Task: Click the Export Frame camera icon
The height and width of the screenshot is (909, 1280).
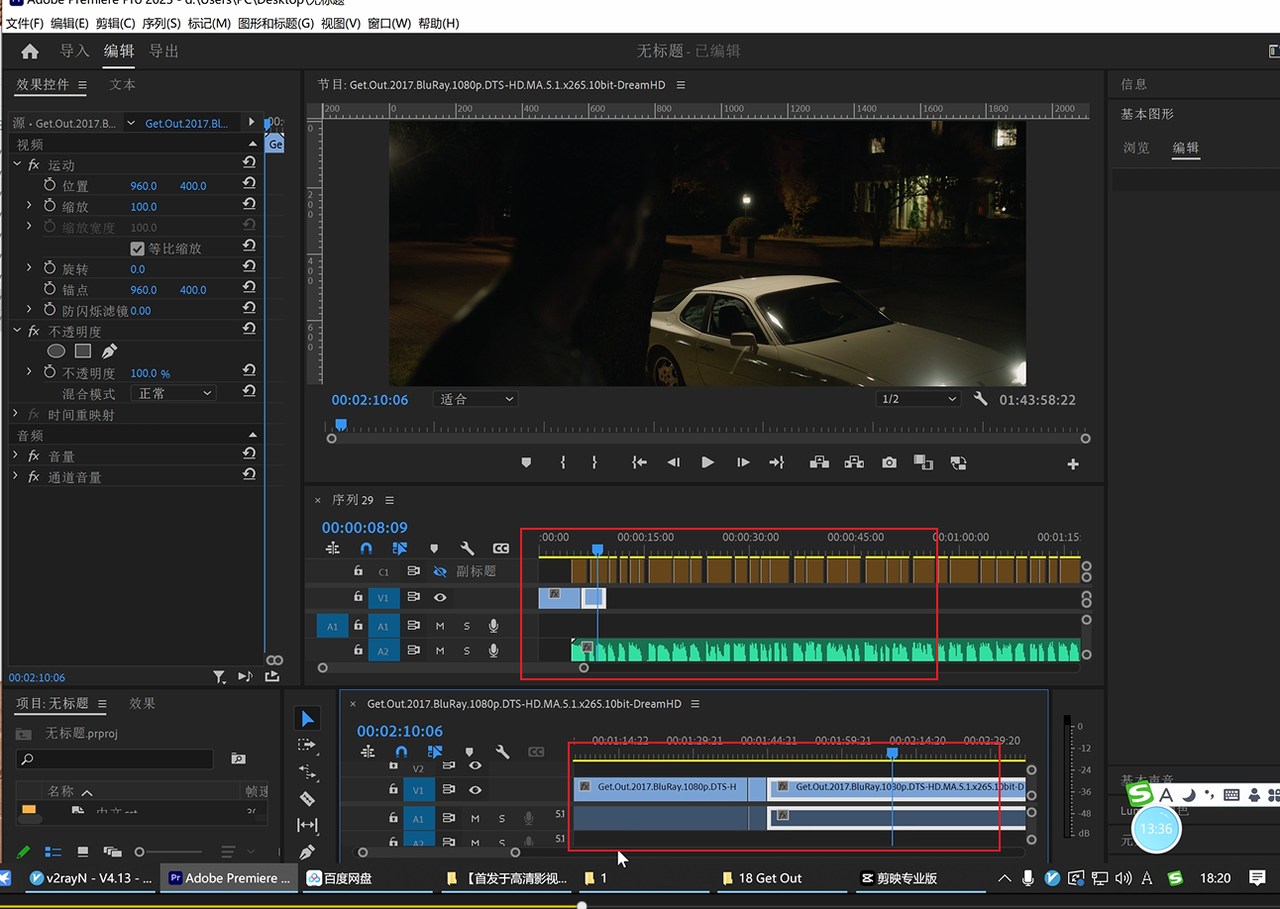Action: click(x=889, y=463)
